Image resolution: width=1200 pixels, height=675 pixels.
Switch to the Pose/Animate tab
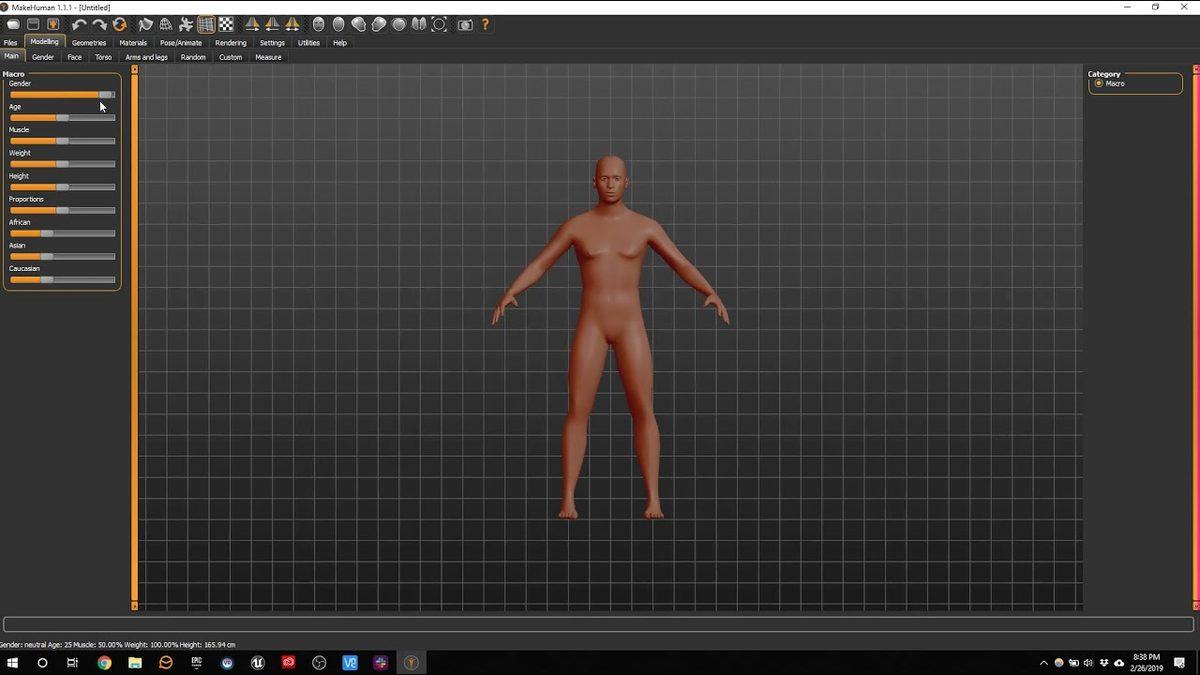click(x=179, y=42)
